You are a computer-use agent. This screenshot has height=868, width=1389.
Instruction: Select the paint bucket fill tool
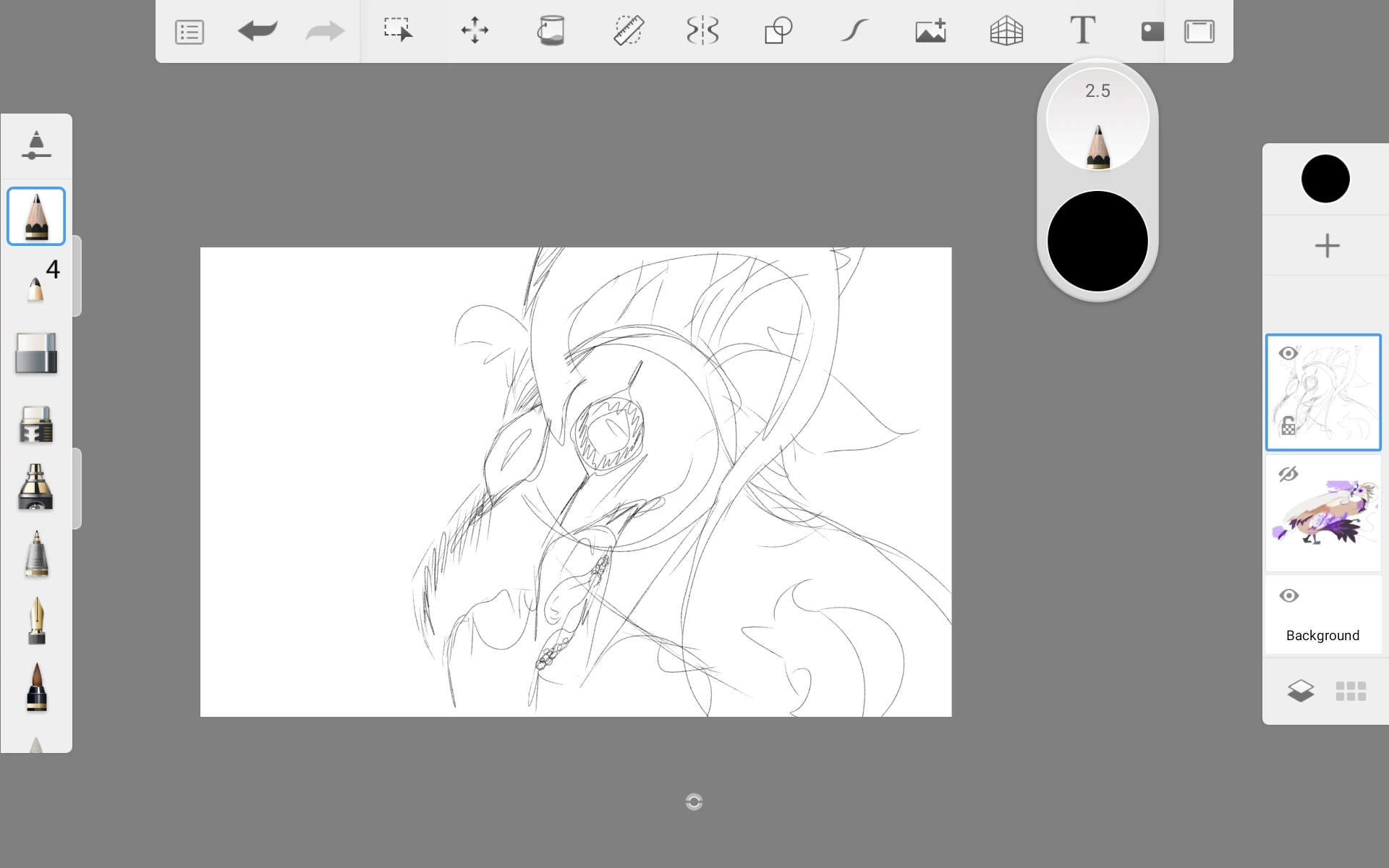[x=551, y=31]
